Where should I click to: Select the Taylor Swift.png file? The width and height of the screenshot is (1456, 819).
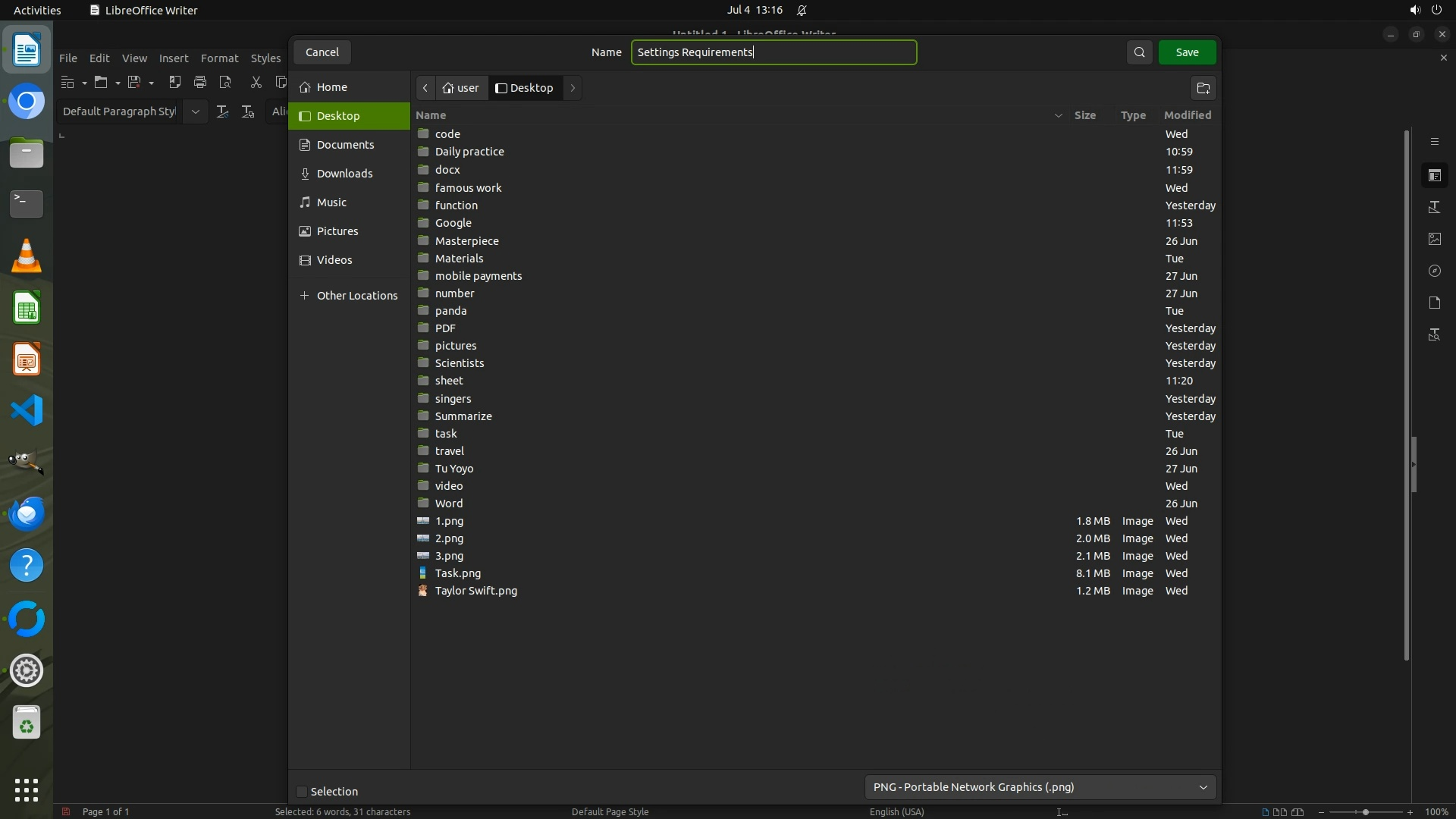[x=475, y=591]
